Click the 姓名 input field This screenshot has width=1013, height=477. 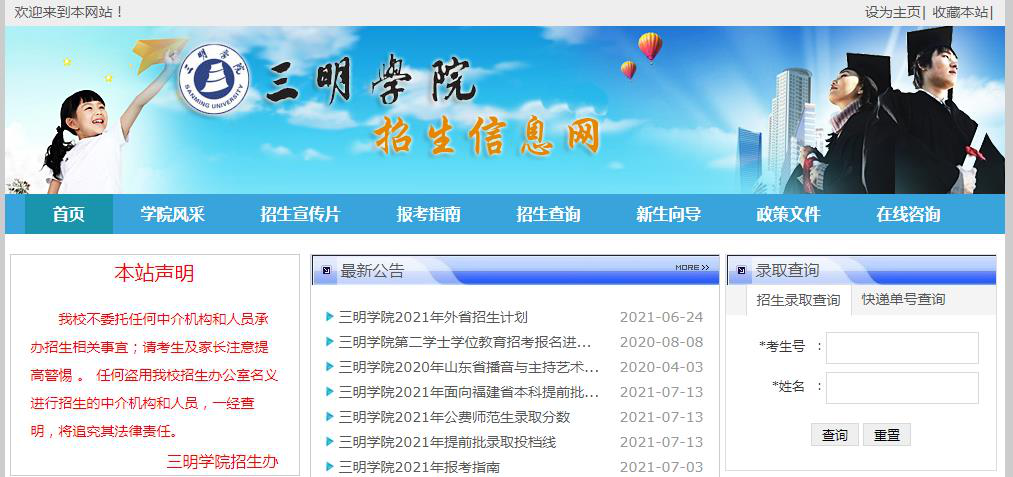click(902, 388)
